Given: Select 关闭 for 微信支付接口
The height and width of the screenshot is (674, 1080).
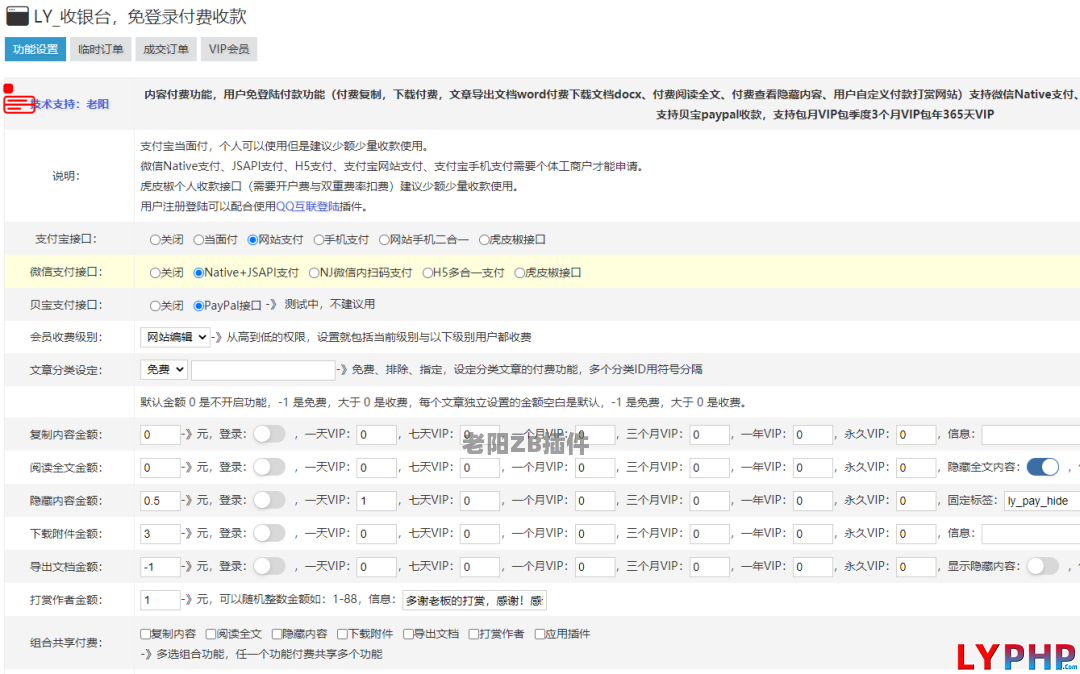Looking at the screenshot, I should pyautogui.click(x=155, y=273).
